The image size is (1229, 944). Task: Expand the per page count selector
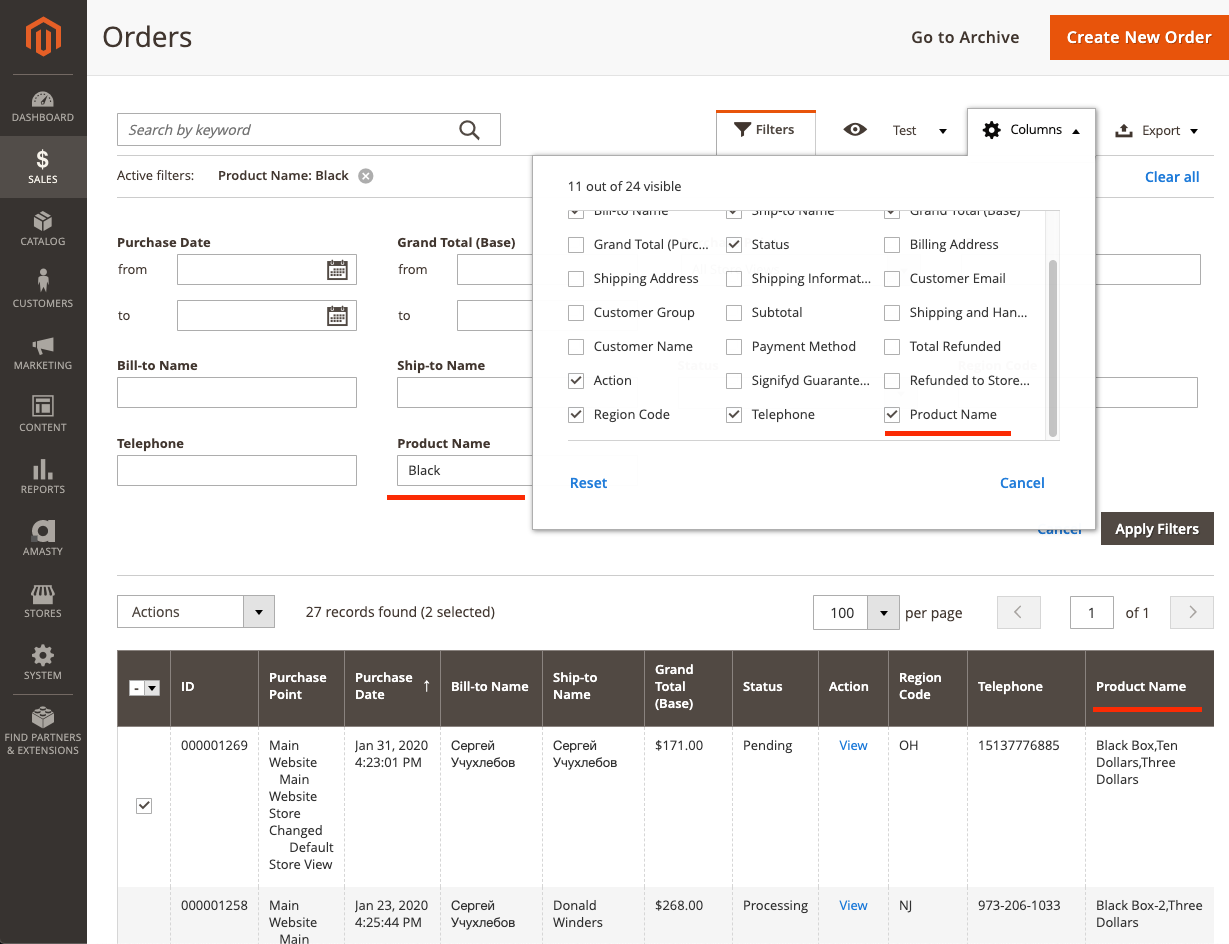coord(882,611)
